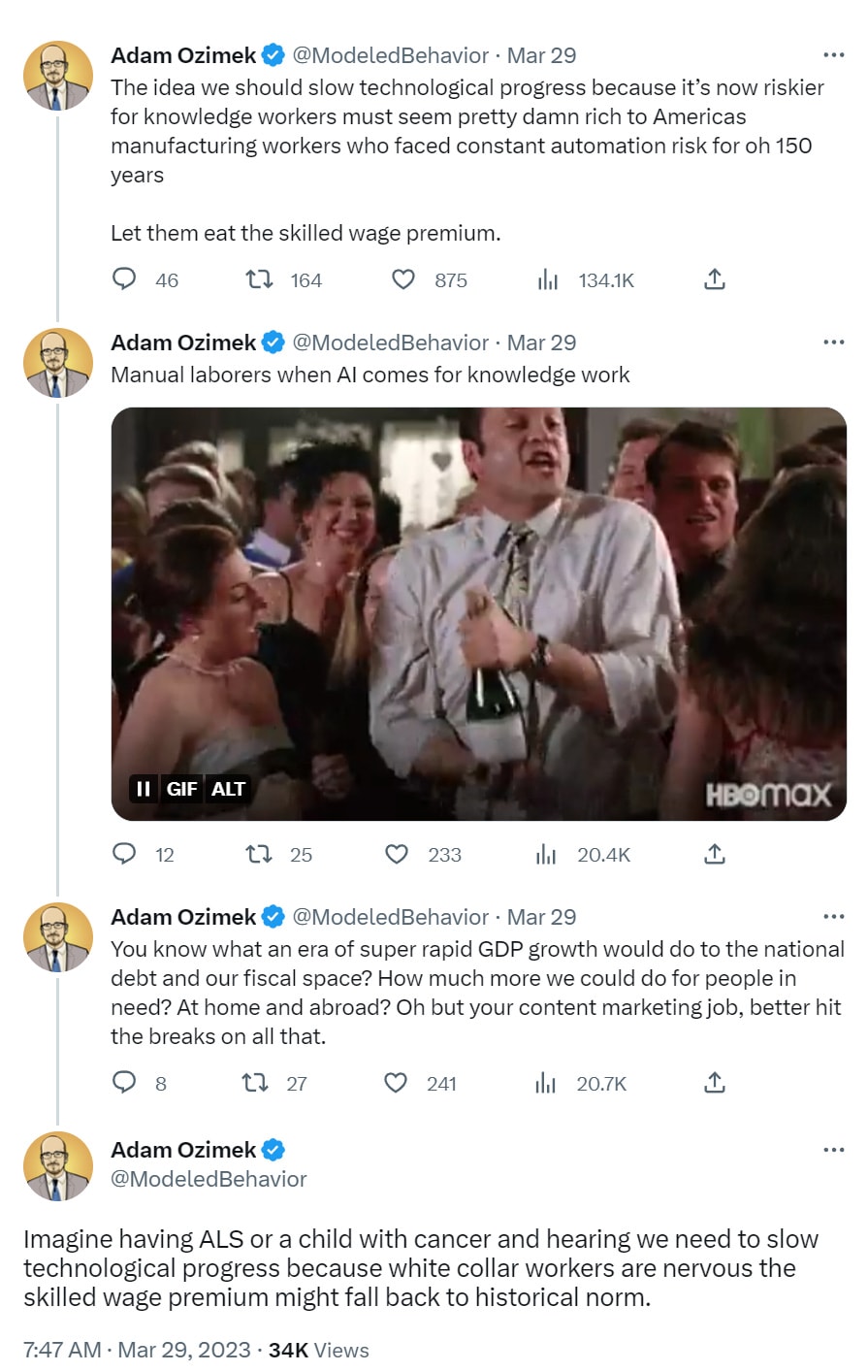Open the 7:47 AM Mar 29, 2023 timestamp
Viewport: 868px width, 1372px height.
[x=137, y=1350]
